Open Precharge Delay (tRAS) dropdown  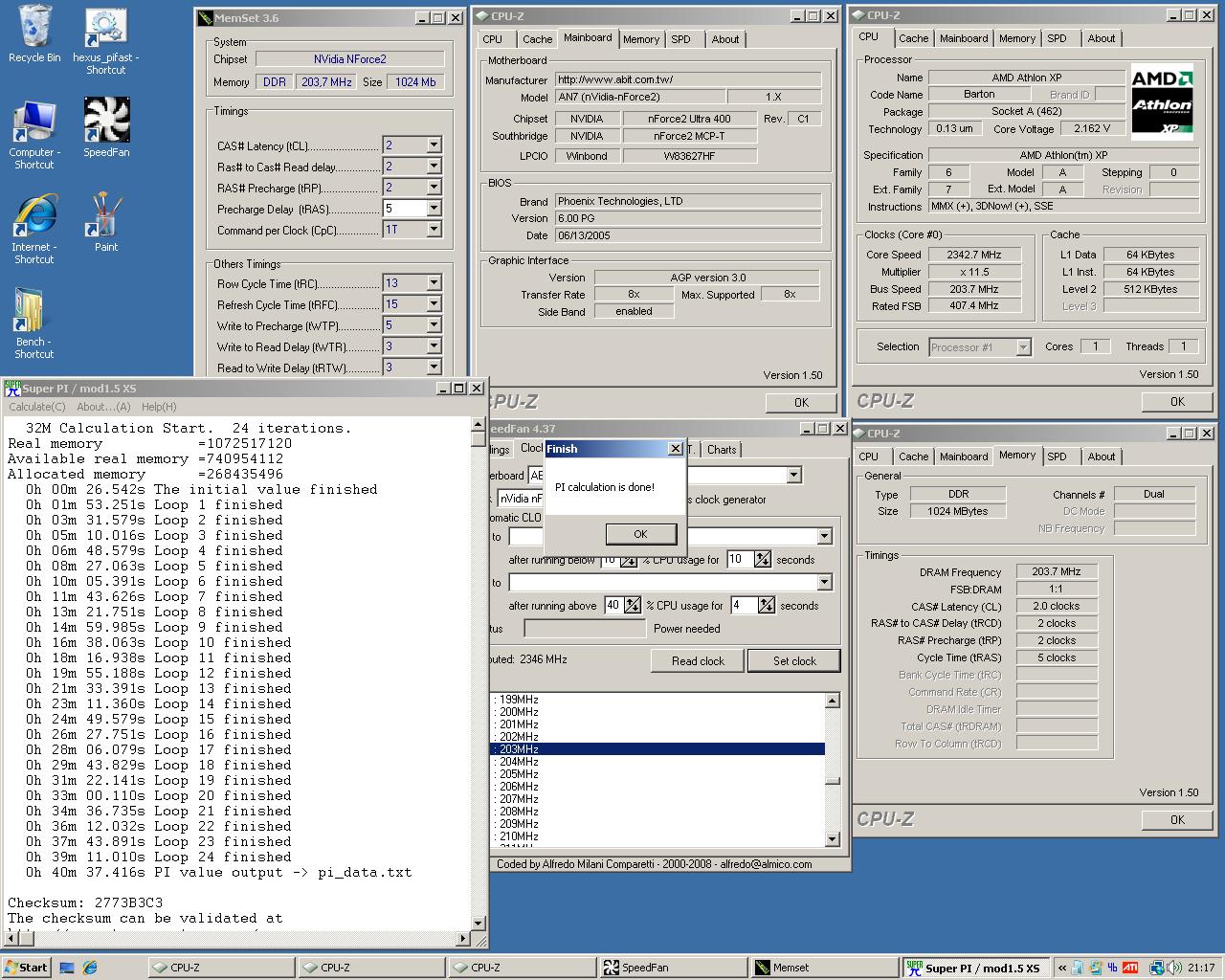coord(434,209)
